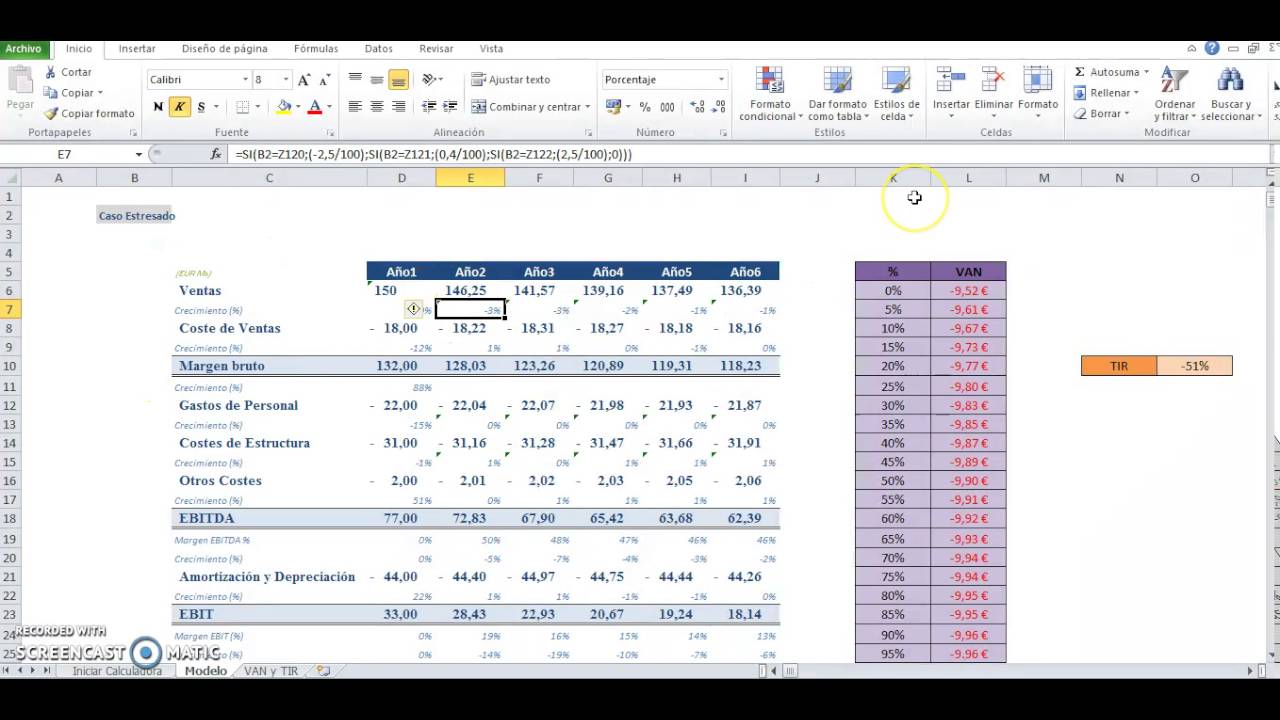
Task: Align cell content to middle
Action: pyautogui.click(x=377, y=79)
